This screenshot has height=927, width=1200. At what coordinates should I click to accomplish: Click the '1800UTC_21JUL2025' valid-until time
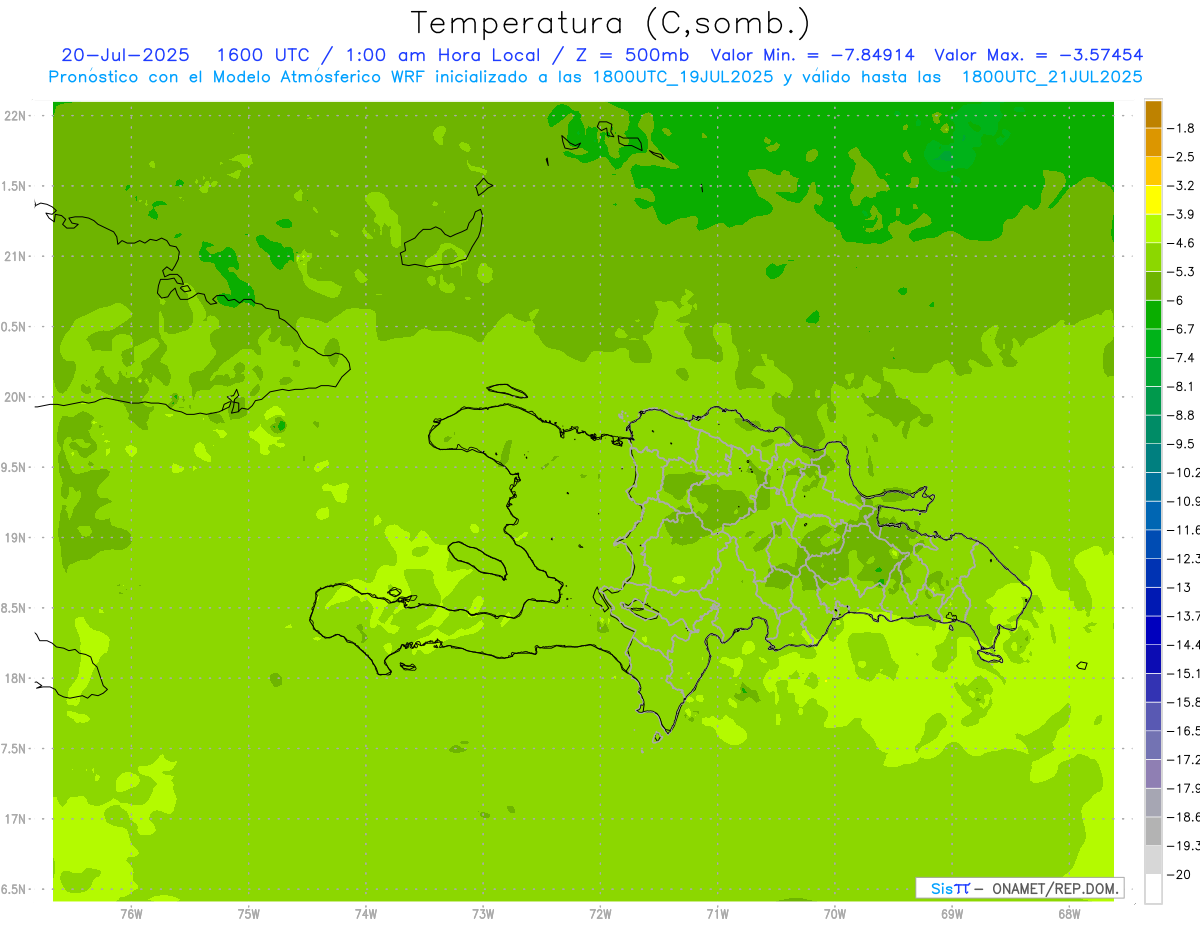1053,77
